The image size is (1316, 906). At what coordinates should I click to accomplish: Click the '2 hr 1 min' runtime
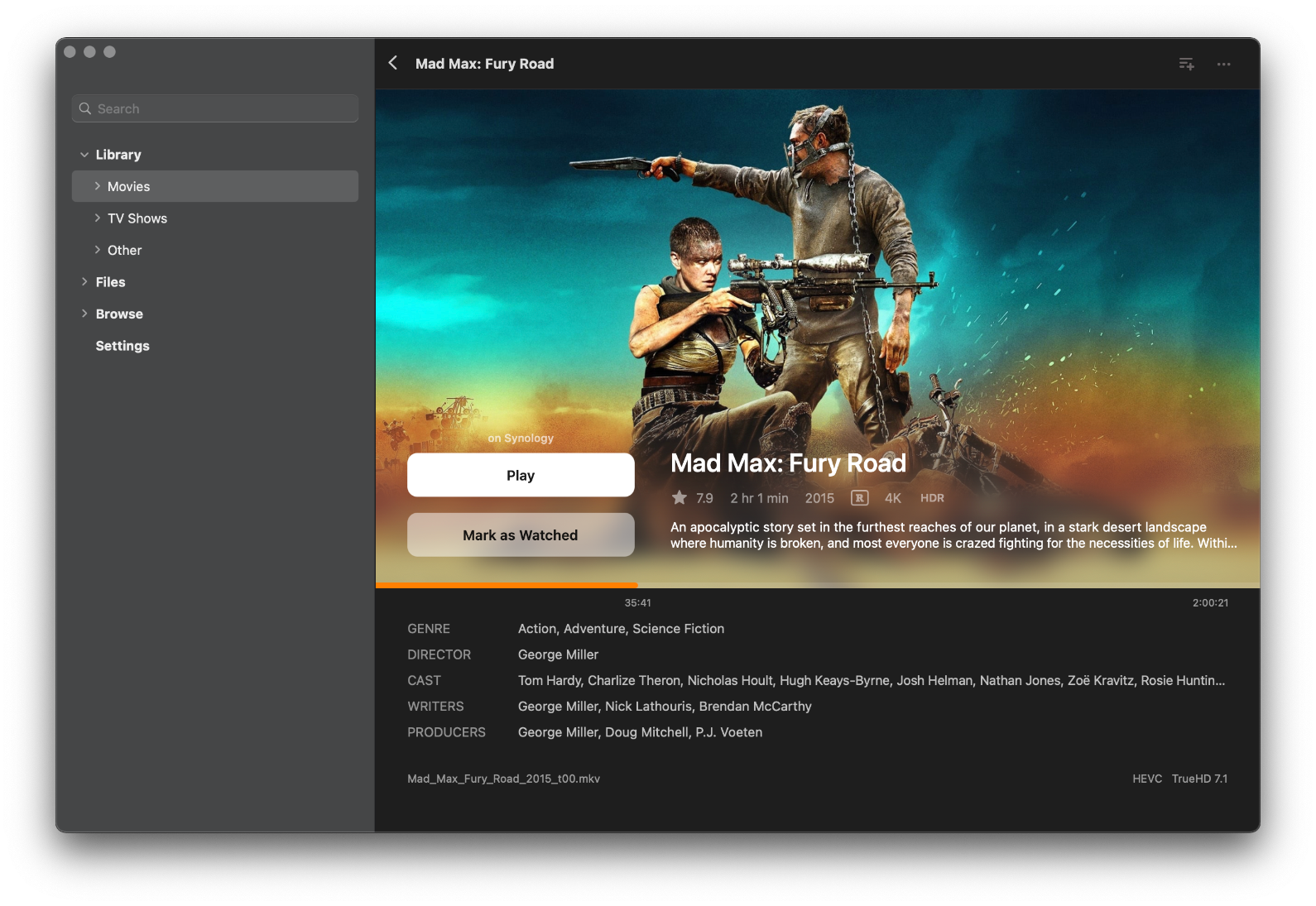(x=759, y=498)
